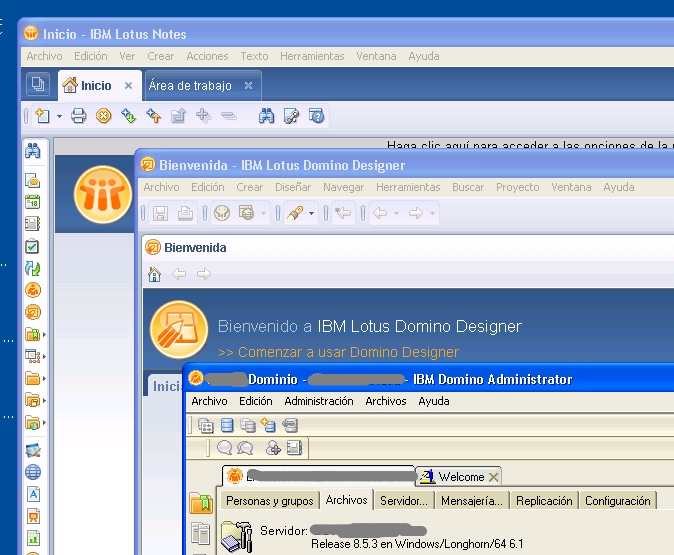Open the Diseñar menu in Domino Designer
This screenshot has height=555, width=674.
293,187
